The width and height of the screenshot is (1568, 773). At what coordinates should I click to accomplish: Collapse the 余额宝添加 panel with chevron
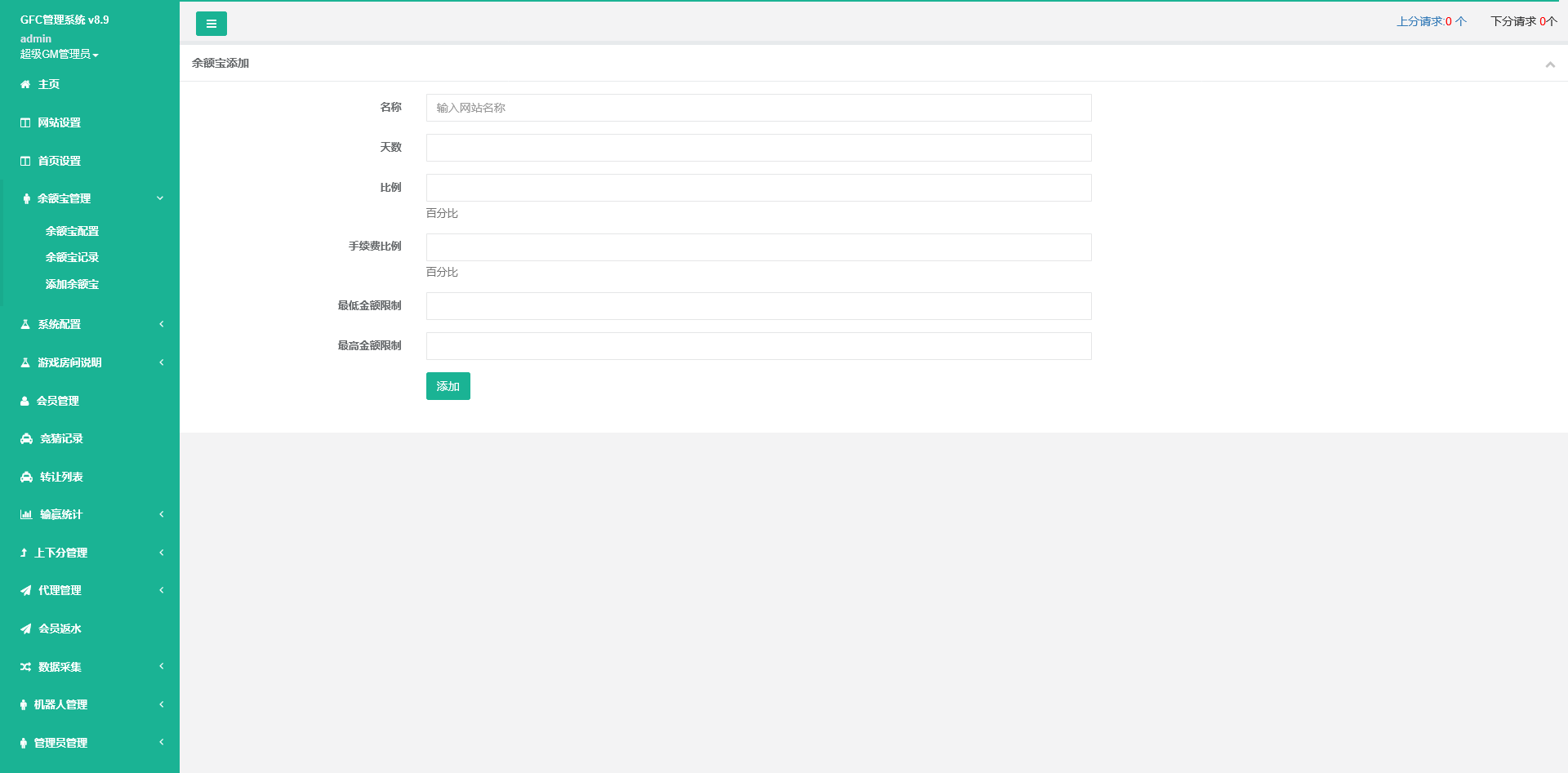click(x=1549, y=64)
